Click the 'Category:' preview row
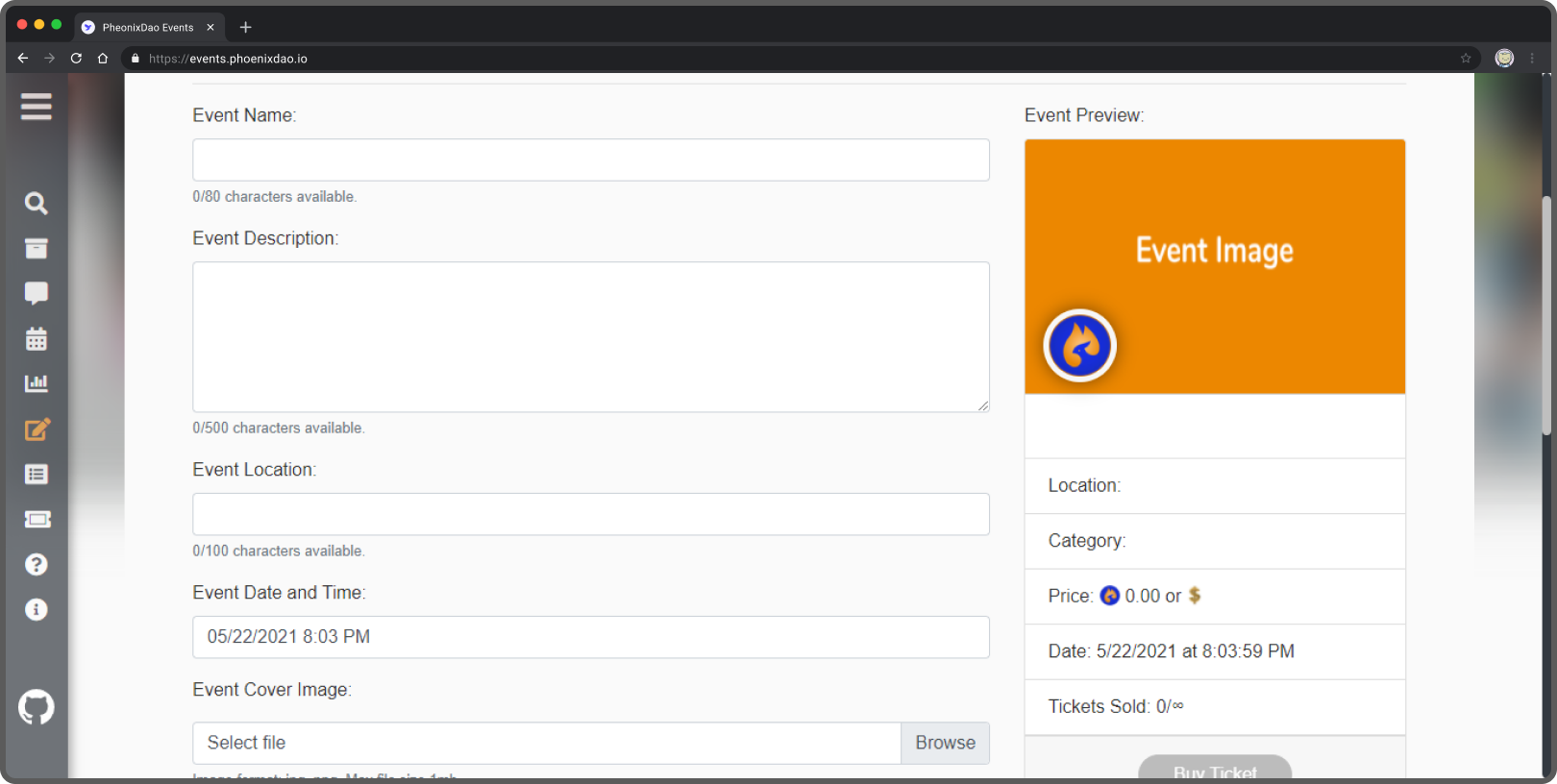 [1215, 541]
